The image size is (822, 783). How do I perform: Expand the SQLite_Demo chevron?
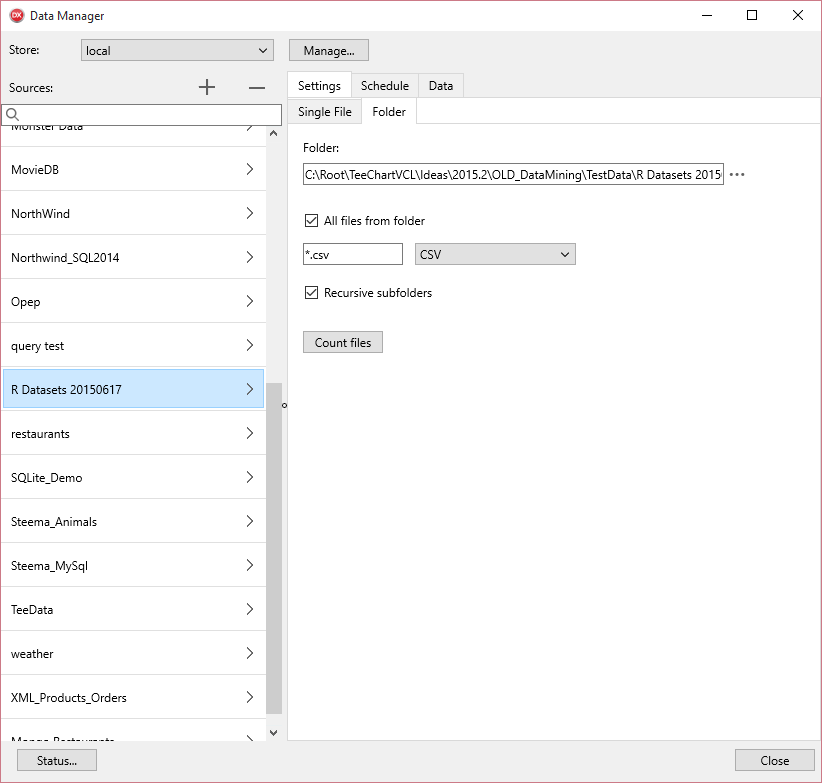click(250, 477)
